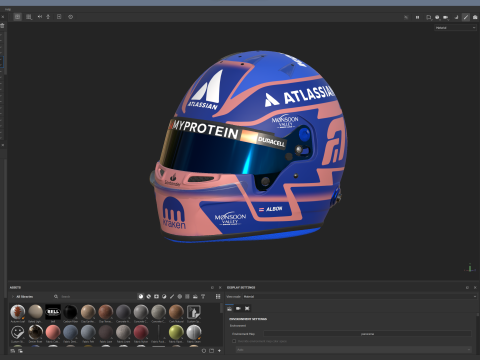
Task: Select the pink Fabric material sphere
Action: pyautogui.click(x=53, y=332)
